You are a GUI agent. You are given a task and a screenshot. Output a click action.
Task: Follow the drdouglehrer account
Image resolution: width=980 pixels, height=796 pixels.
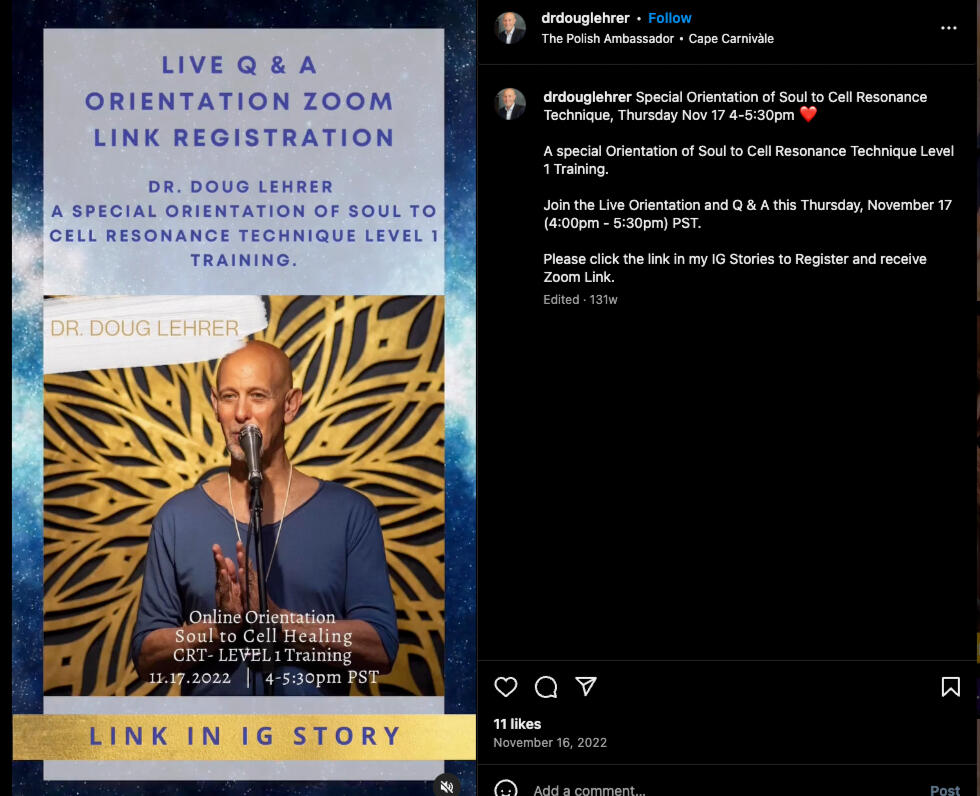(669, 18)
